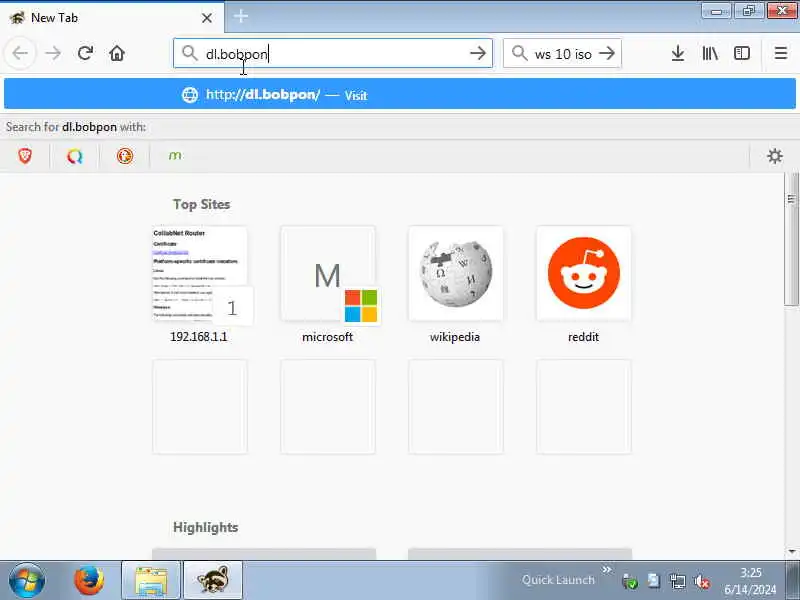This screenshot has width=800, height=600.
Task: Open the hamburger application menu
Action: [780, 53]
